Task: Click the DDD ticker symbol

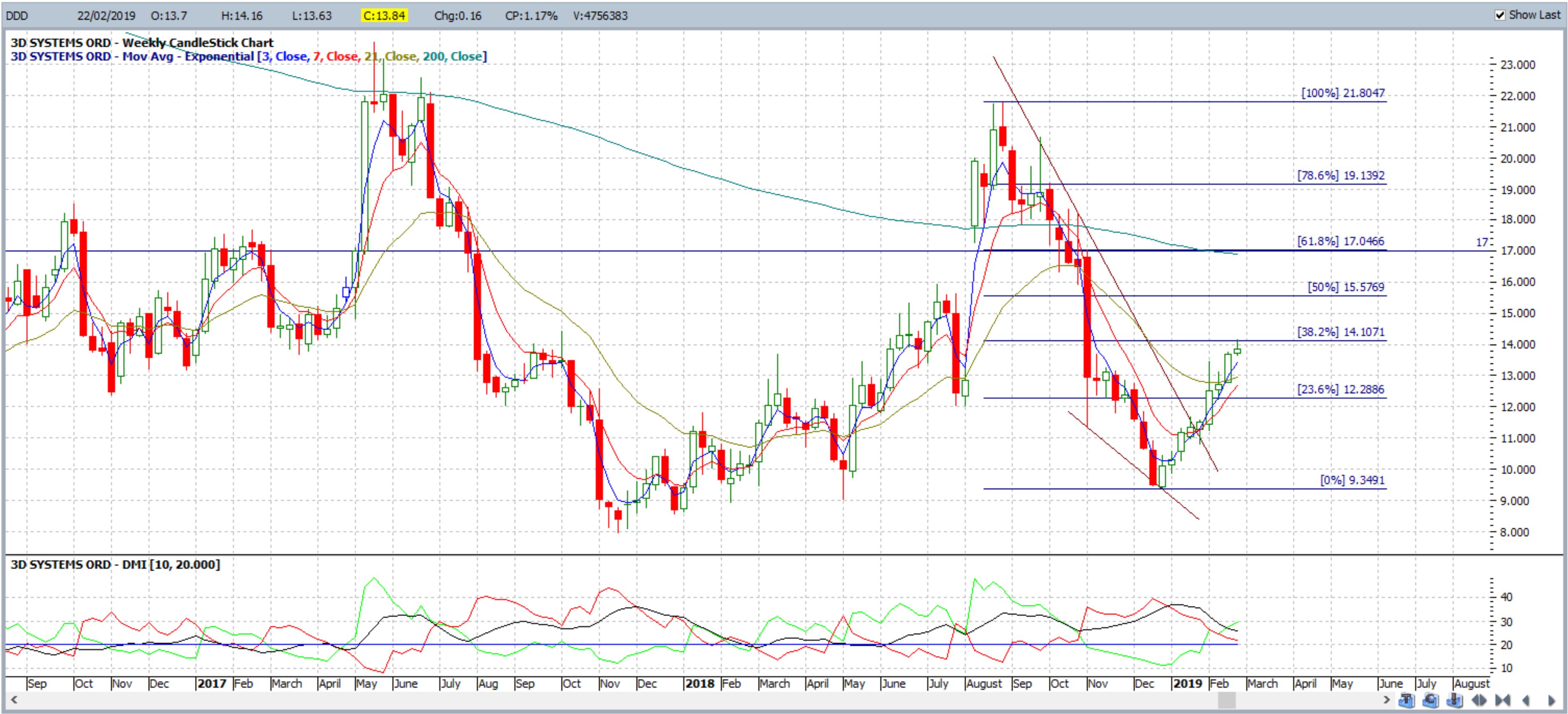Action: pos(17,16)
